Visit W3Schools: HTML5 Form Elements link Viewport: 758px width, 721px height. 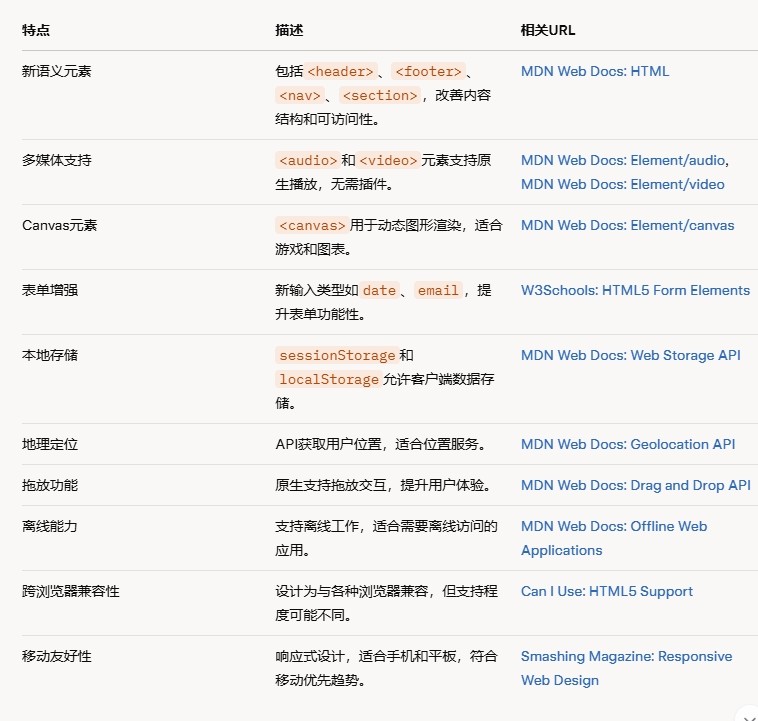[635, 290]
